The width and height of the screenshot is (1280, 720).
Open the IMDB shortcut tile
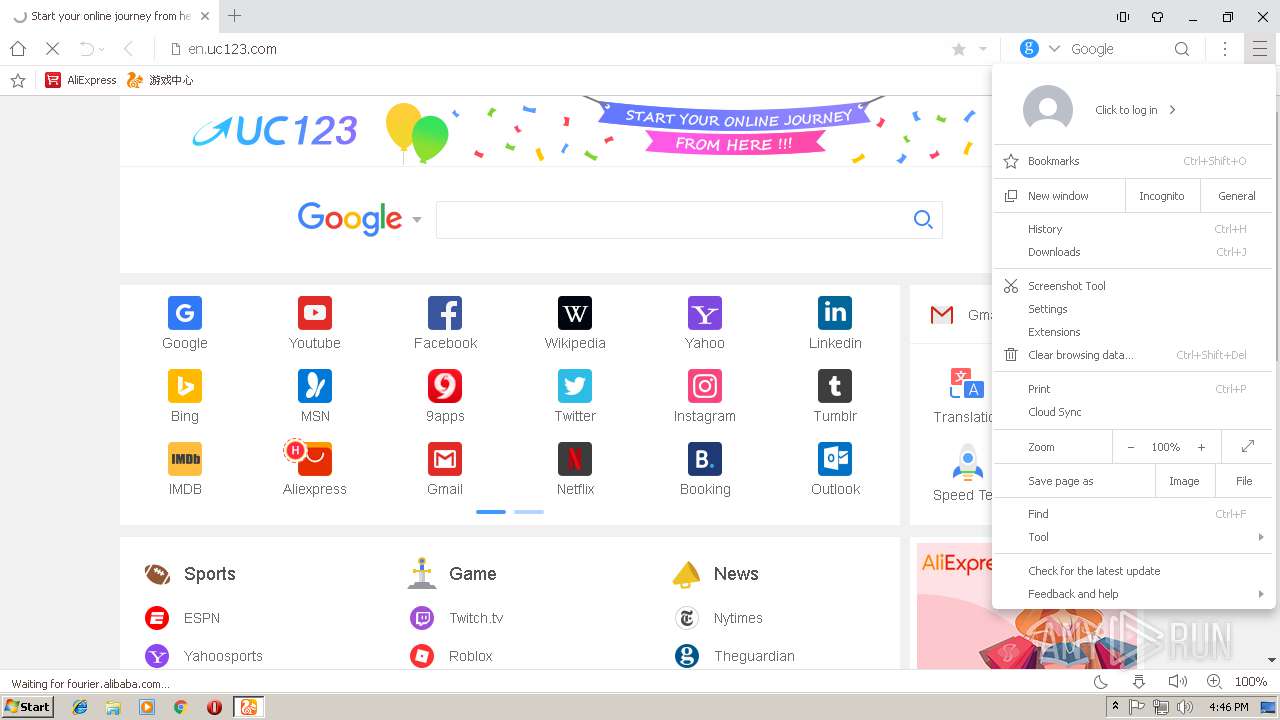coord(185,469)
